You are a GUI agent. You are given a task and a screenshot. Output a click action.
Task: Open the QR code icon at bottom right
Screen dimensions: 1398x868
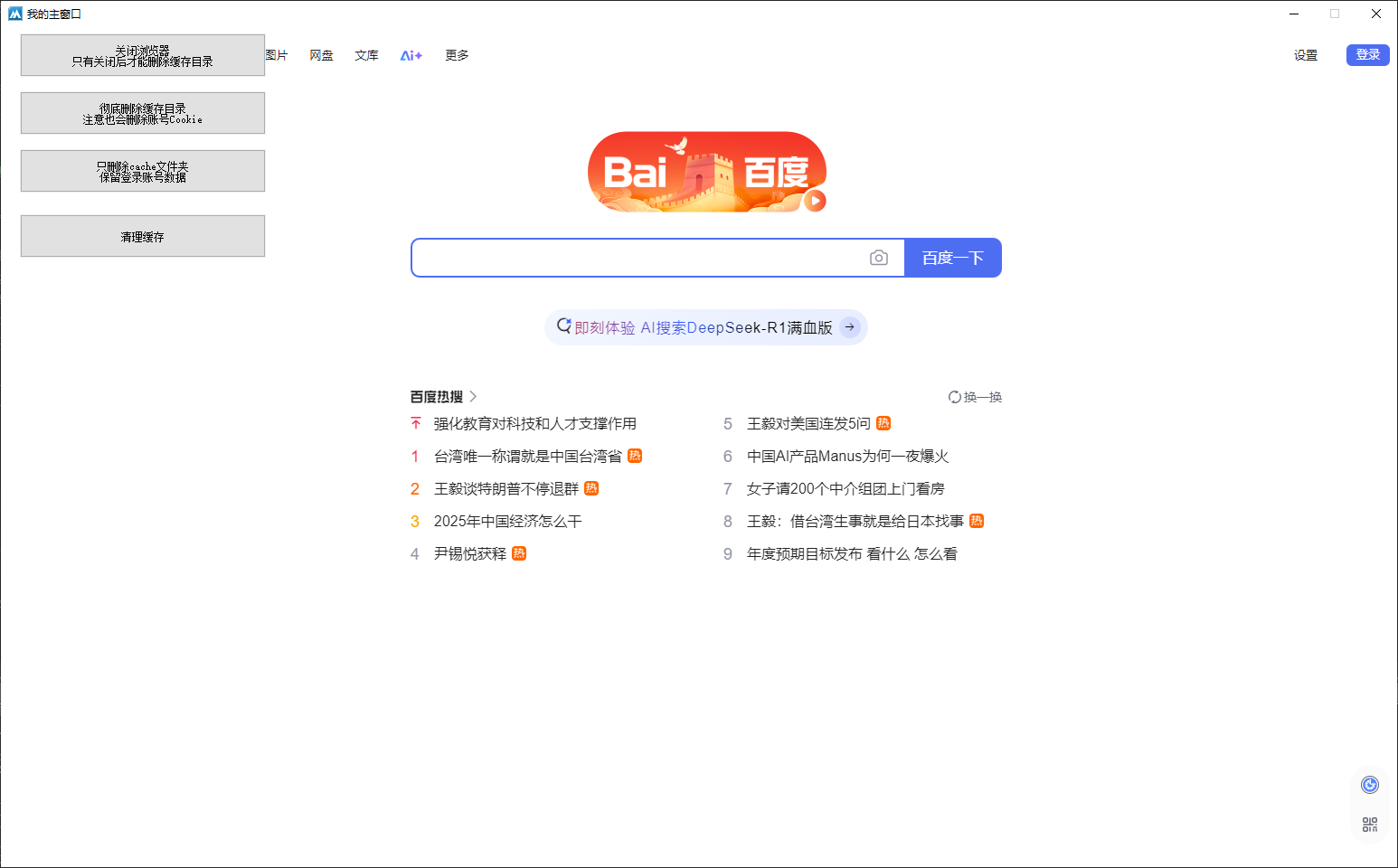1370,825
